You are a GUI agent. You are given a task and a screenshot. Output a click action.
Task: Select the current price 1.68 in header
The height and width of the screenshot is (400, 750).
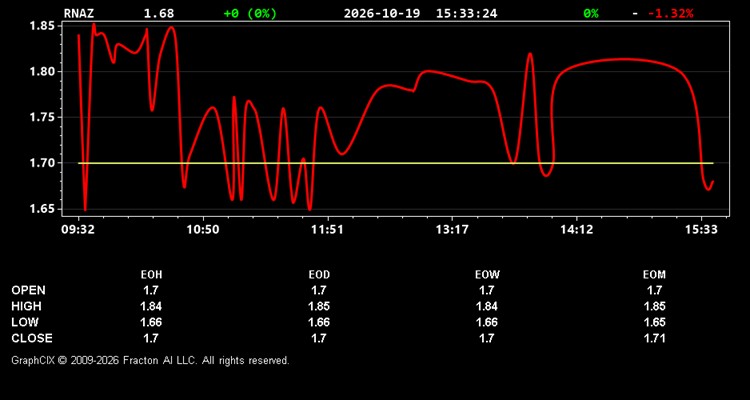pos(159,13)
